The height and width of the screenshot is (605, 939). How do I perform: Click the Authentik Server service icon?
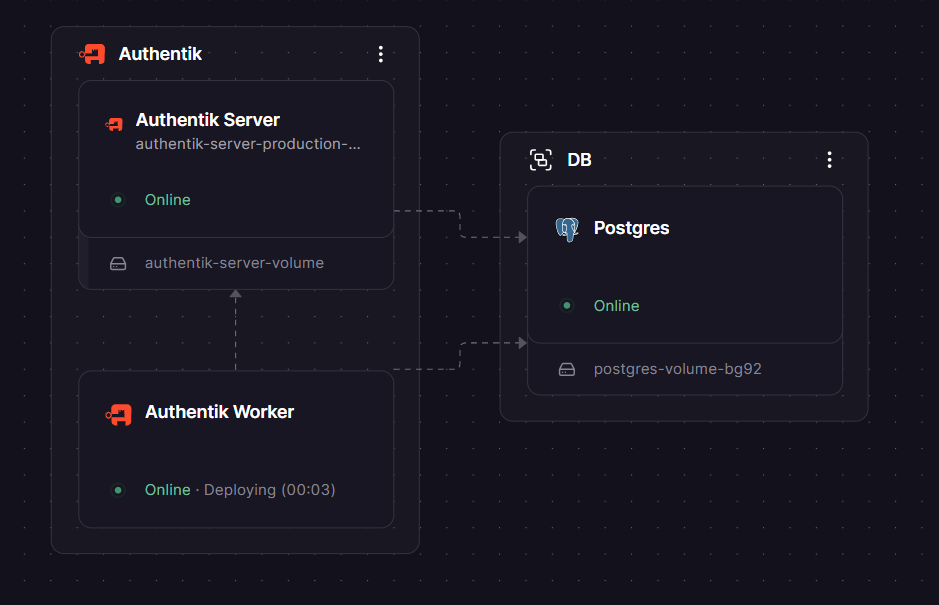114,124
